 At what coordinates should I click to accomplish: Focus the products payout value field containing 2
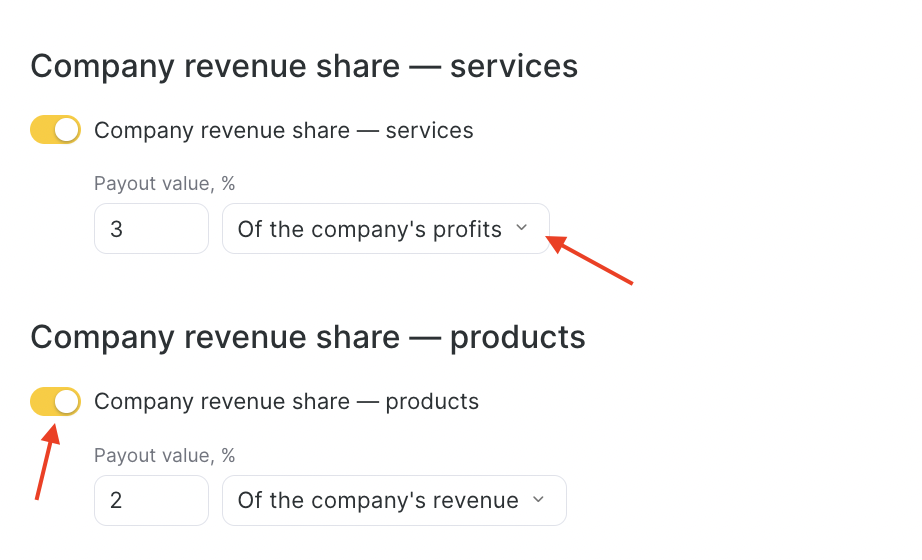[151, 500]
